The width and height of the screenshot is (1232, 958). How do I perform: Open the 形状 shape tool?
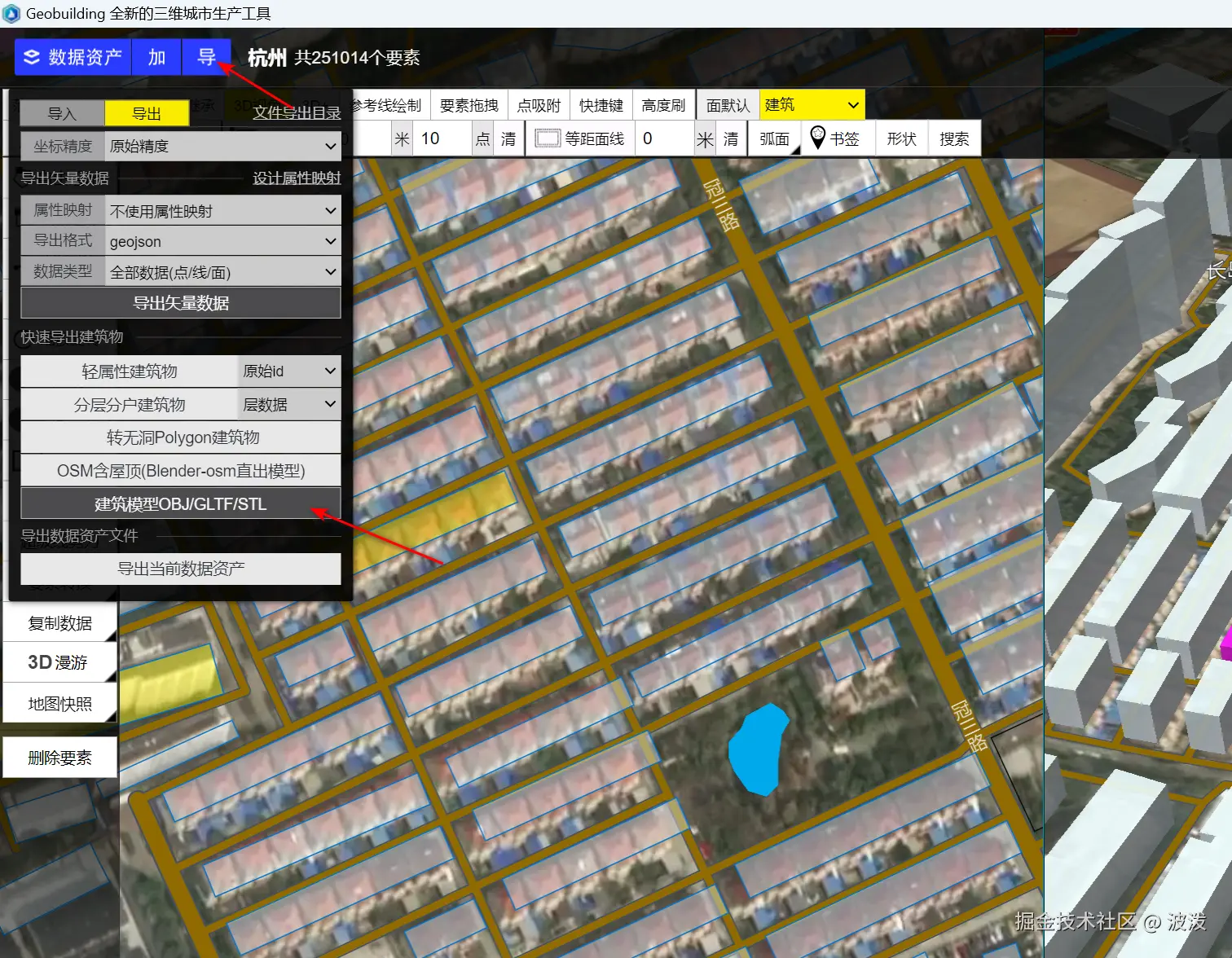[x=901, y=138]
